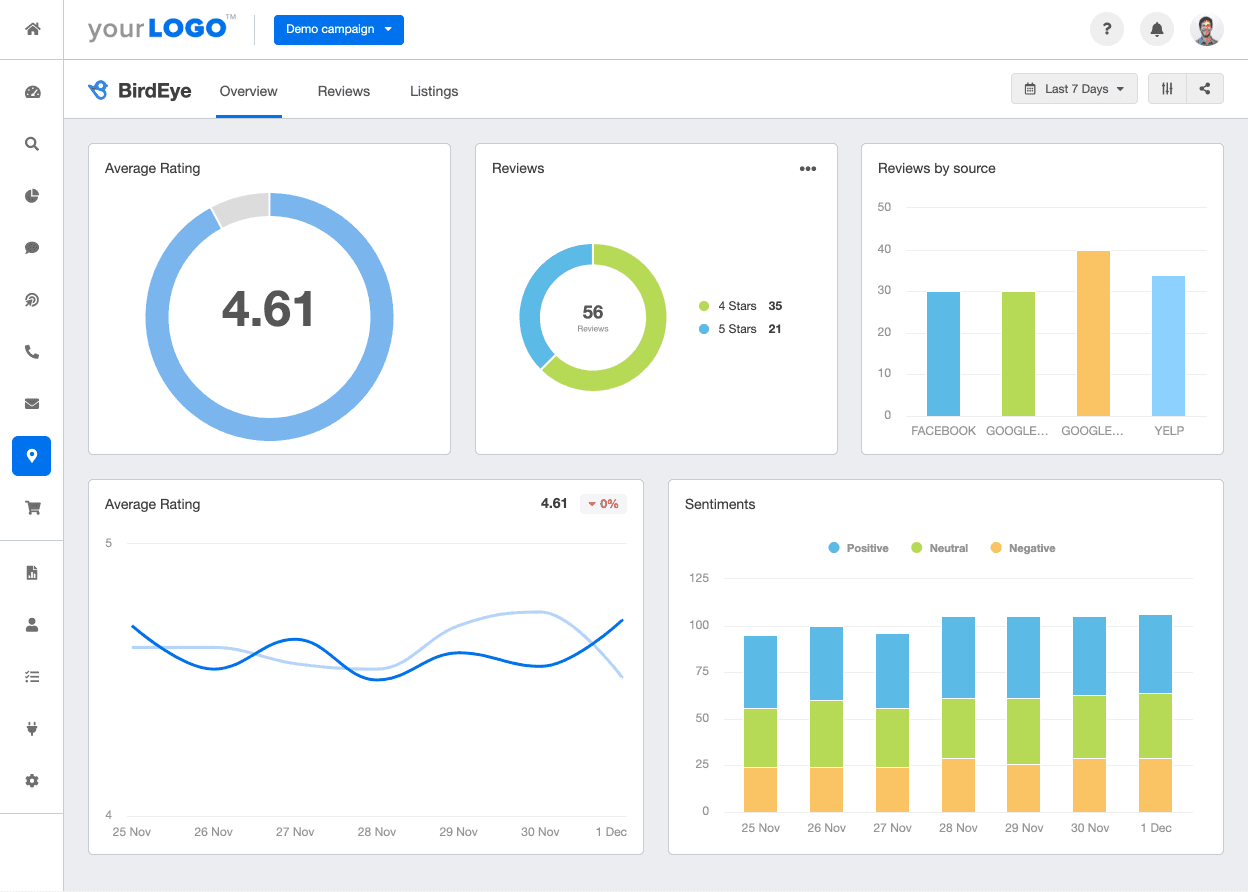The width and height of the screenshot is (1248, 892).
Task: Toggle the Positive sentiment legend item
Action: click(x=858, y=548)
